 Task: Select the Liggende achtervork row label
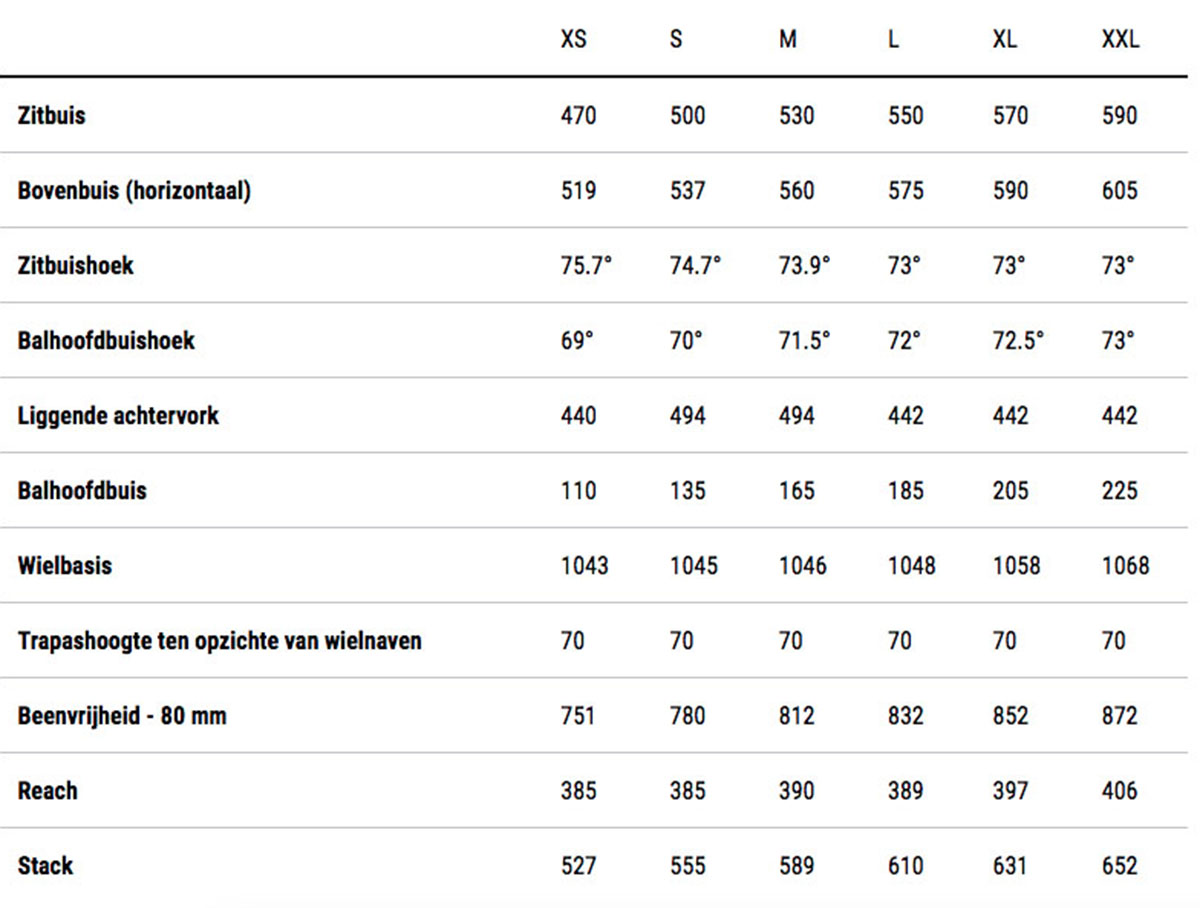(118, 415)
